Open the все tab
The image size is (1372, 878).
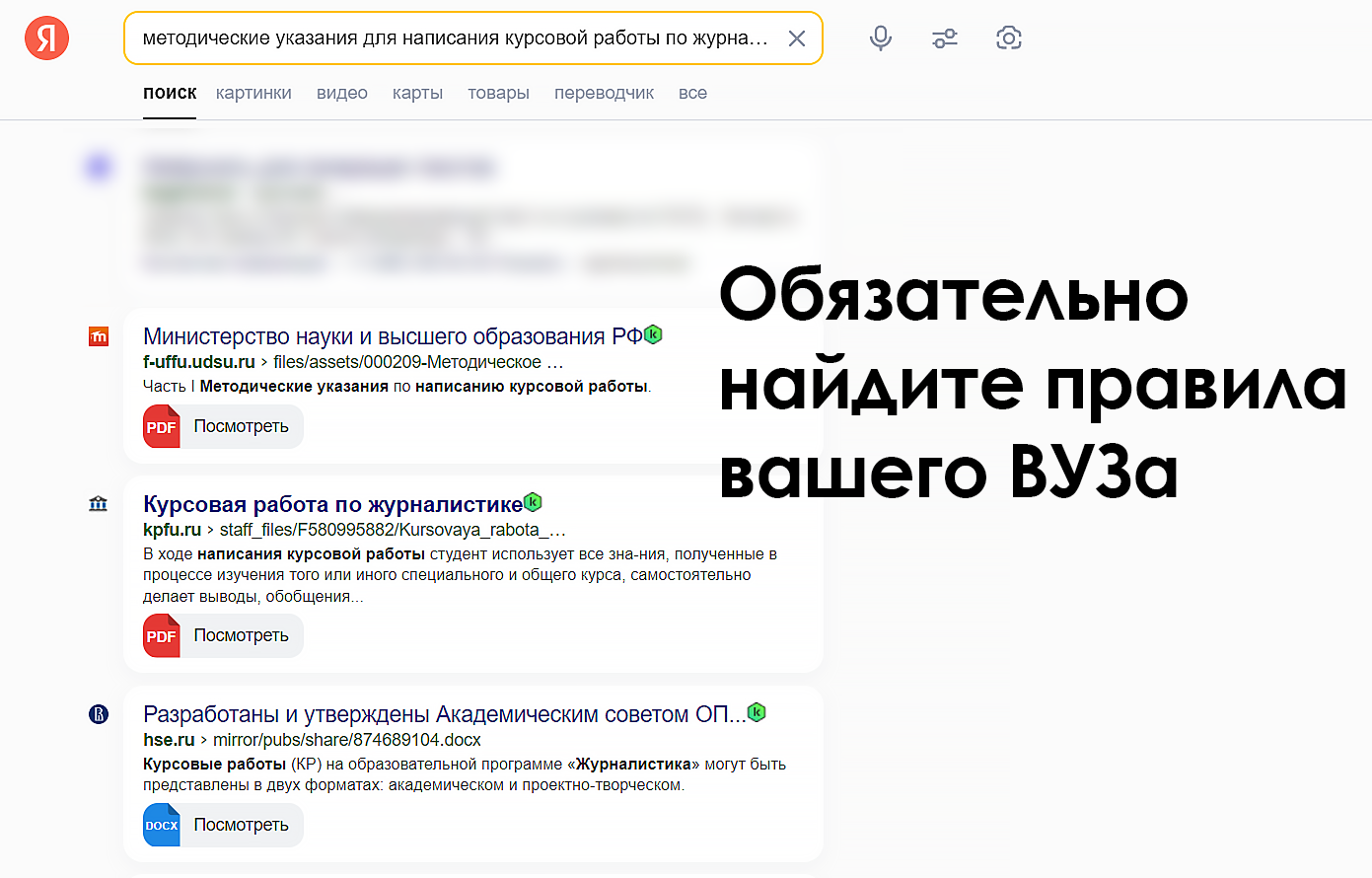(692, 93)
